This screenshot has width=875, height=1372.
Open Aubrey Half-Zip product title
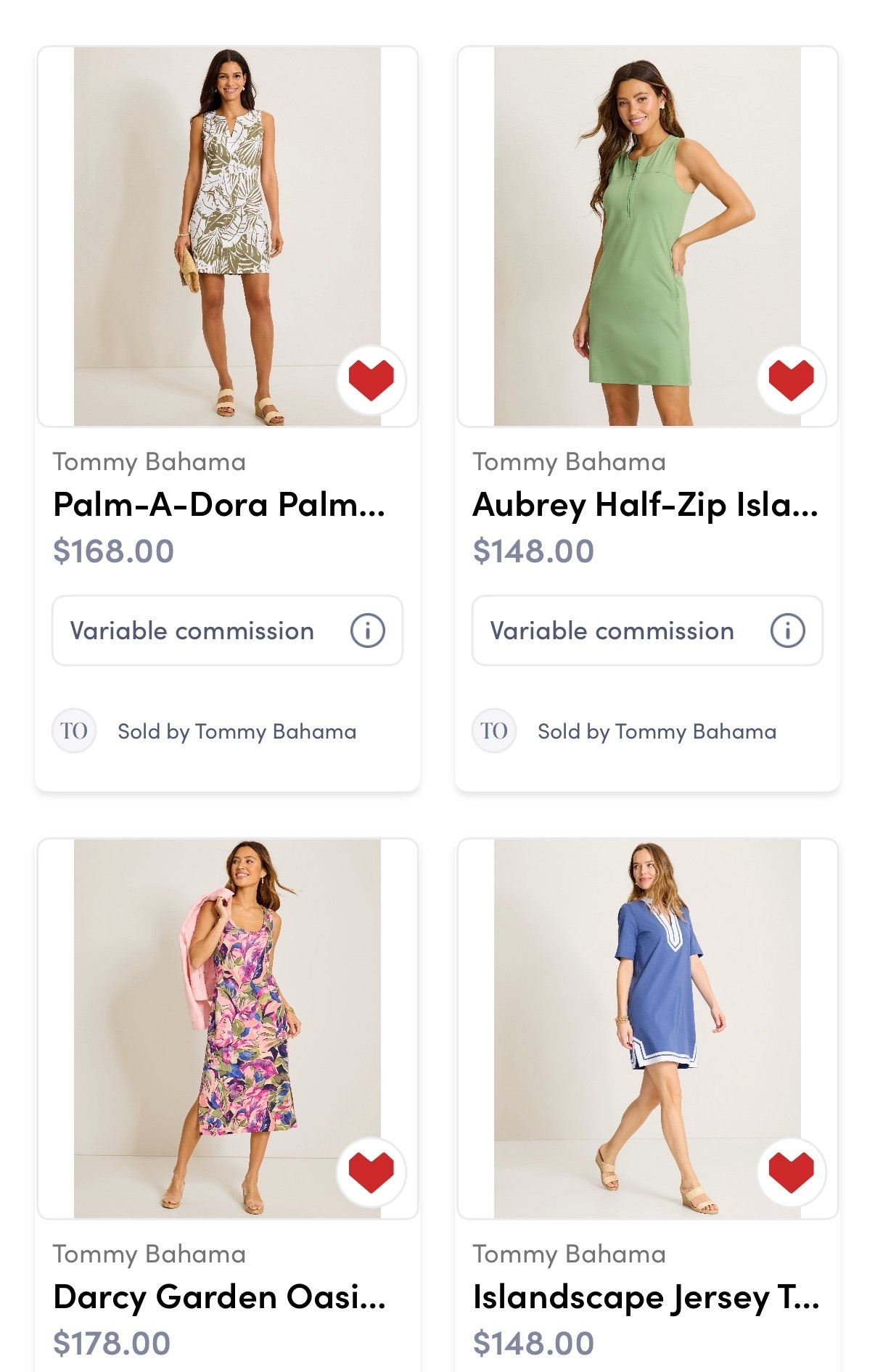tap(645, 504)
